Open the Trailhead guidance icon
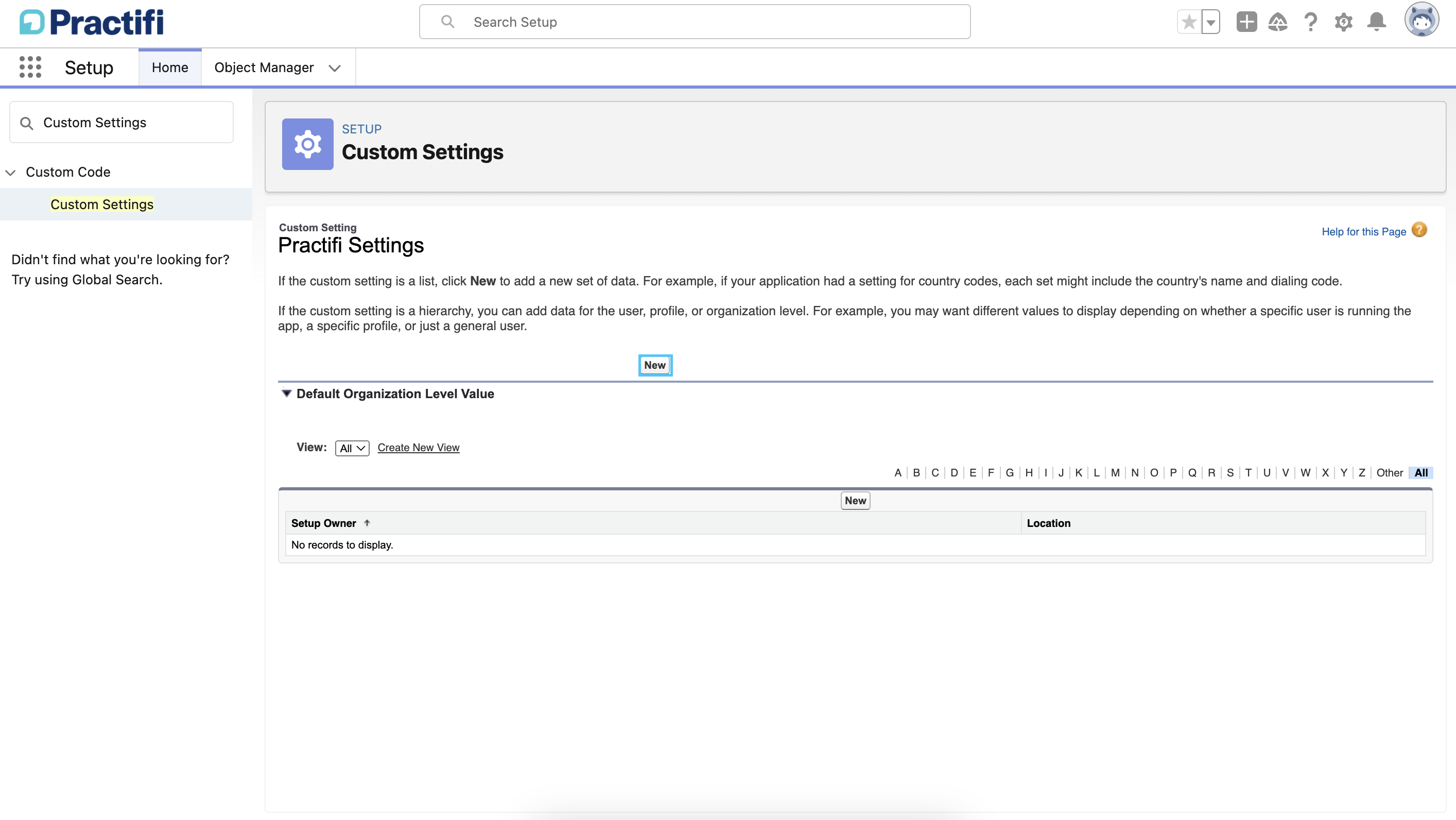This screenshot has height=820, width=1456. tap(1278, 22)
